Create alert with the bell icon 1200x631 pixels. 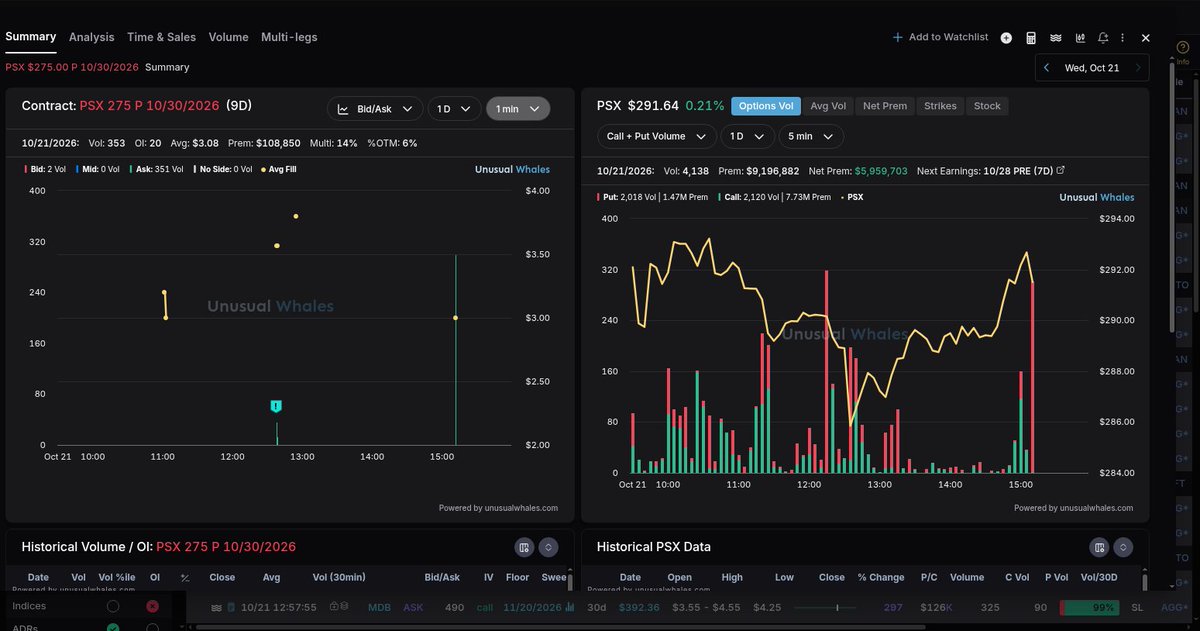[1103, 38]
